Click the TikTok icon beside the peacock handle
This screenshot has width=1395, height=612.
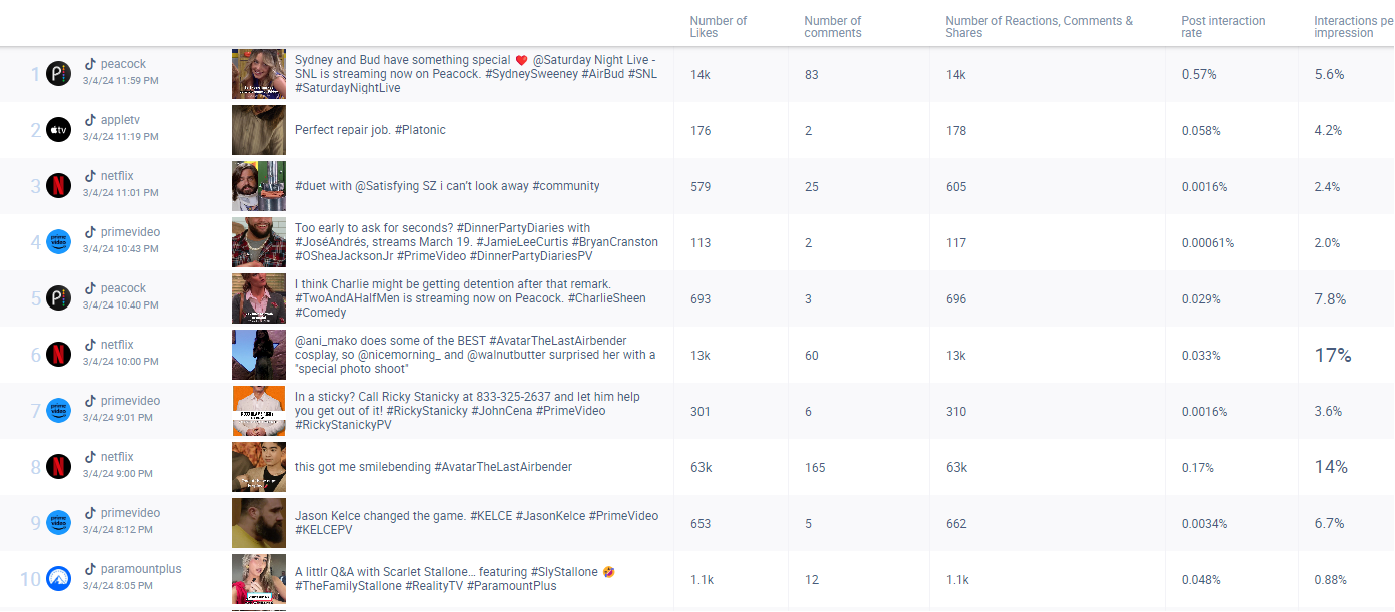coord(90,63)
